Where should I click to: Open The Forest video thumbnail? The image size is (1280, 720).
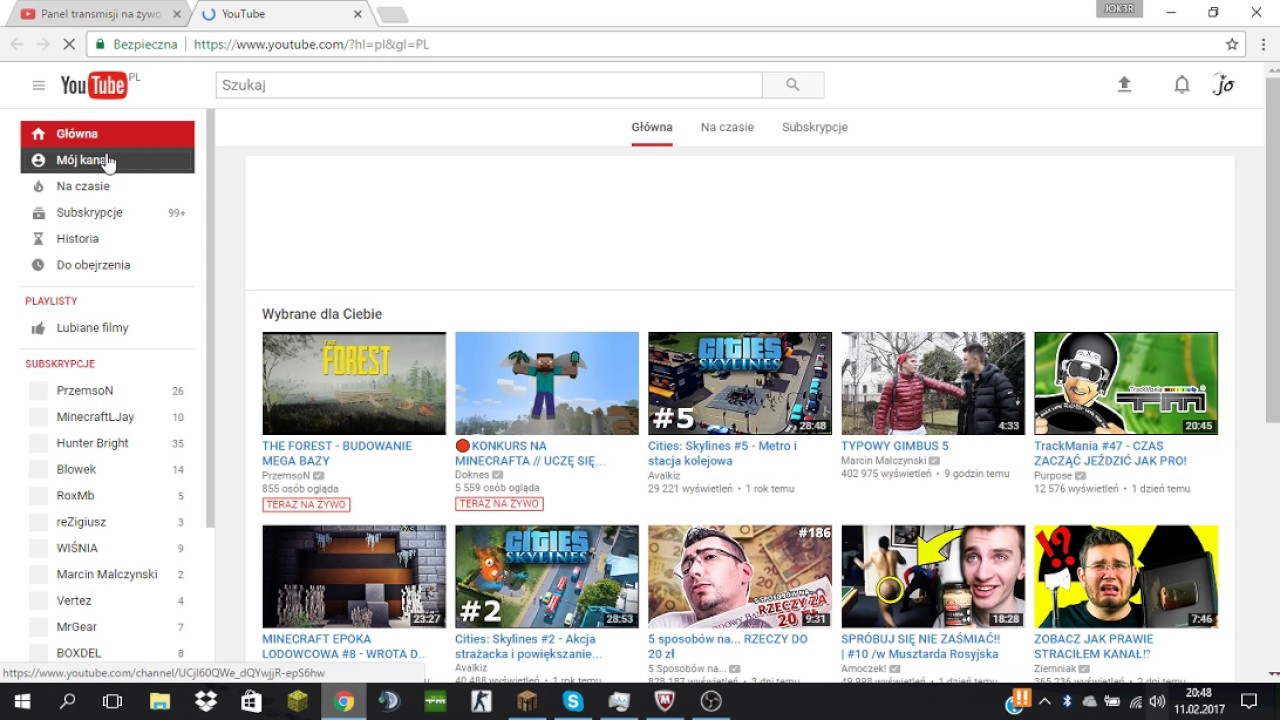click(354, 383)
